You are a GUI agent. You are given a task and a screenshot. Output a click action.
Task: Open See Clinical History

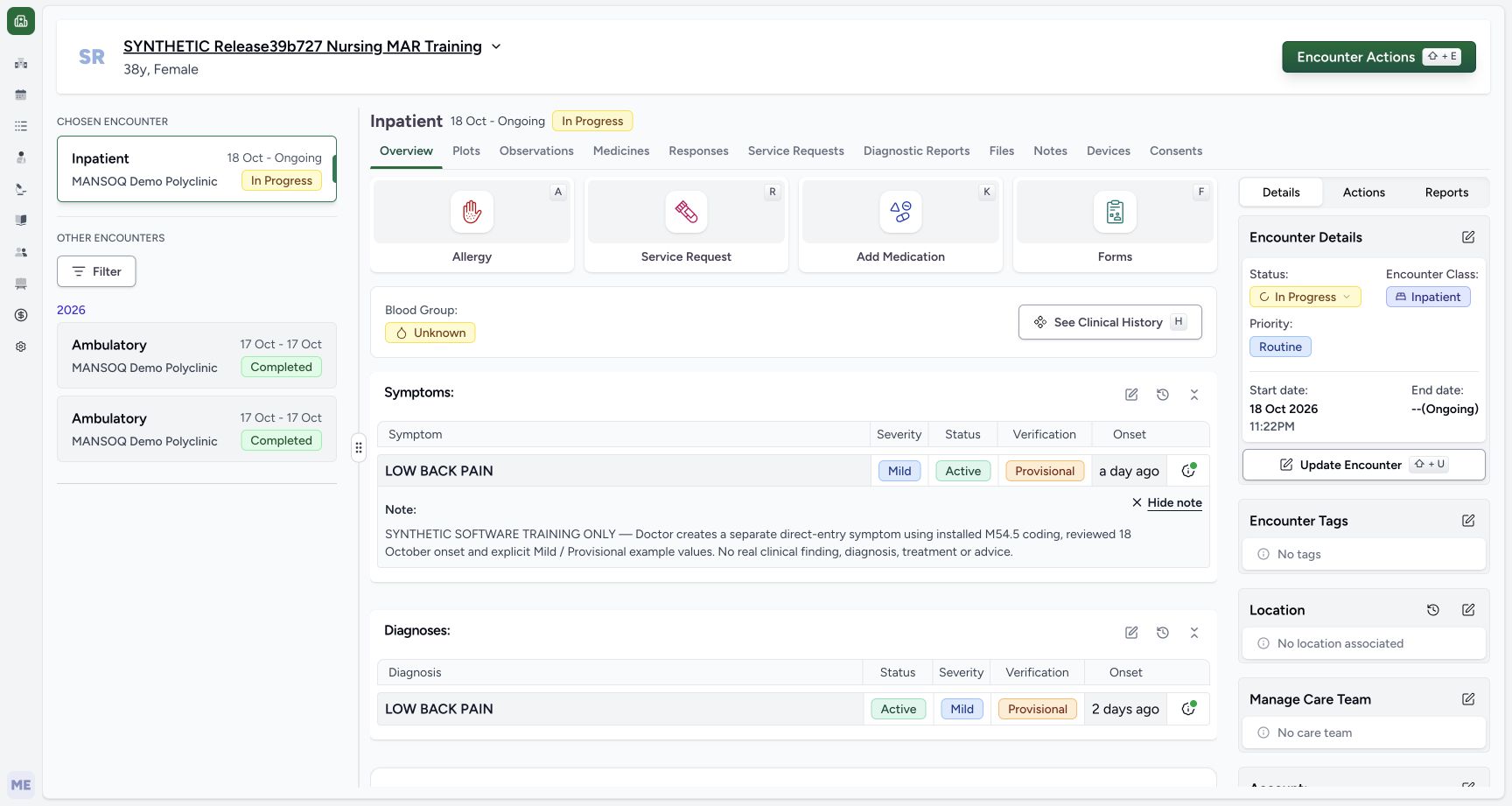[1109, 322]
